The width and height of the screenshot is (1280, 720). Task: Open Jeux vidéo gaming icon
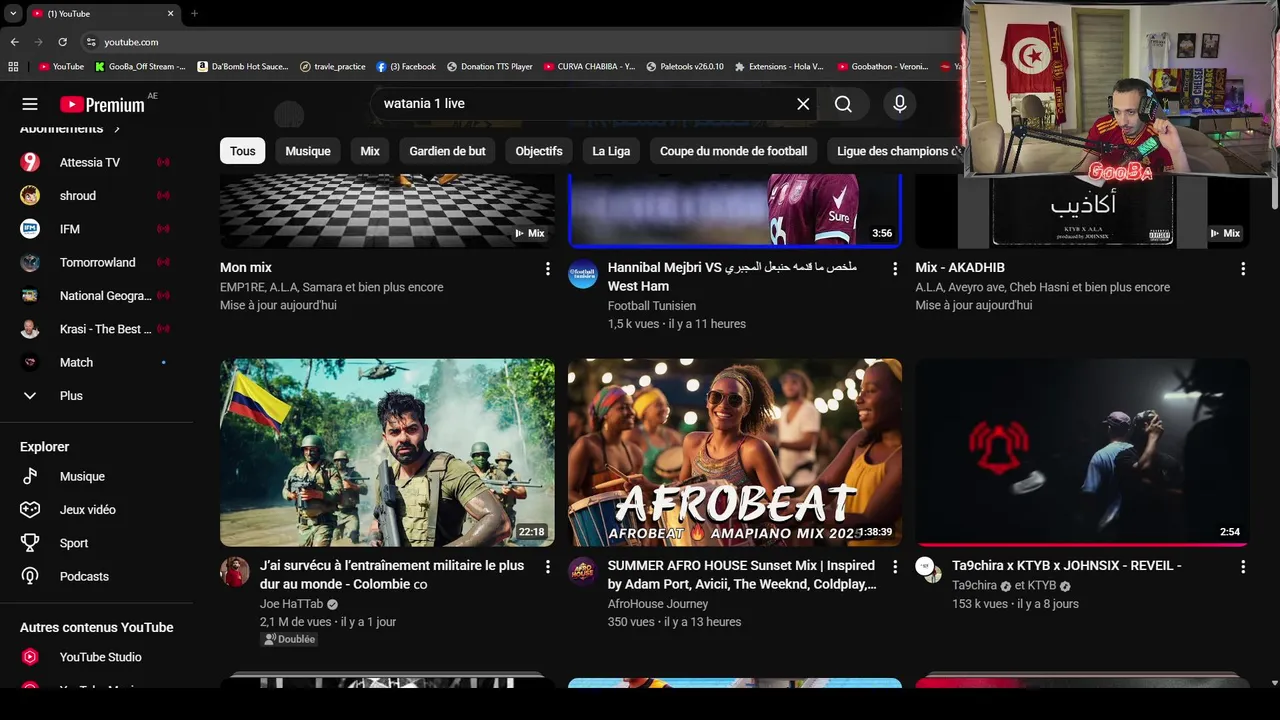[x=30, y=510]
